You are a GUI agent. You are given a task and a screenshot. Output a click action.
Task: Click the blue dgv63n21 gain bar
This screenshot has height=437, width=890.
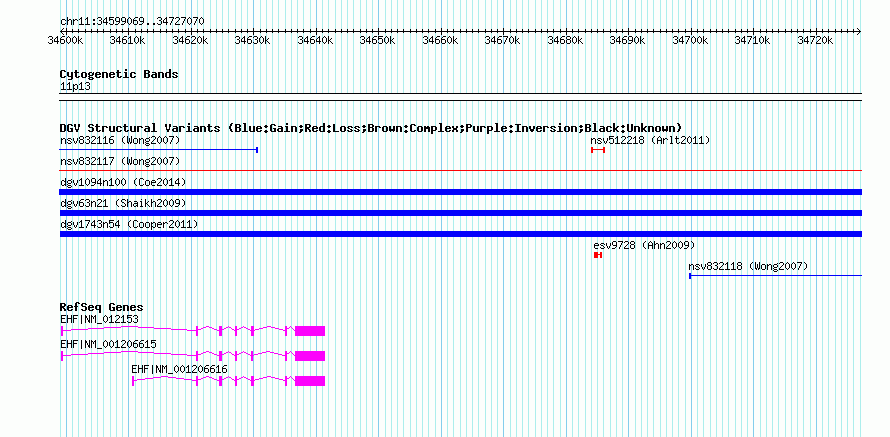pos(460,213)
